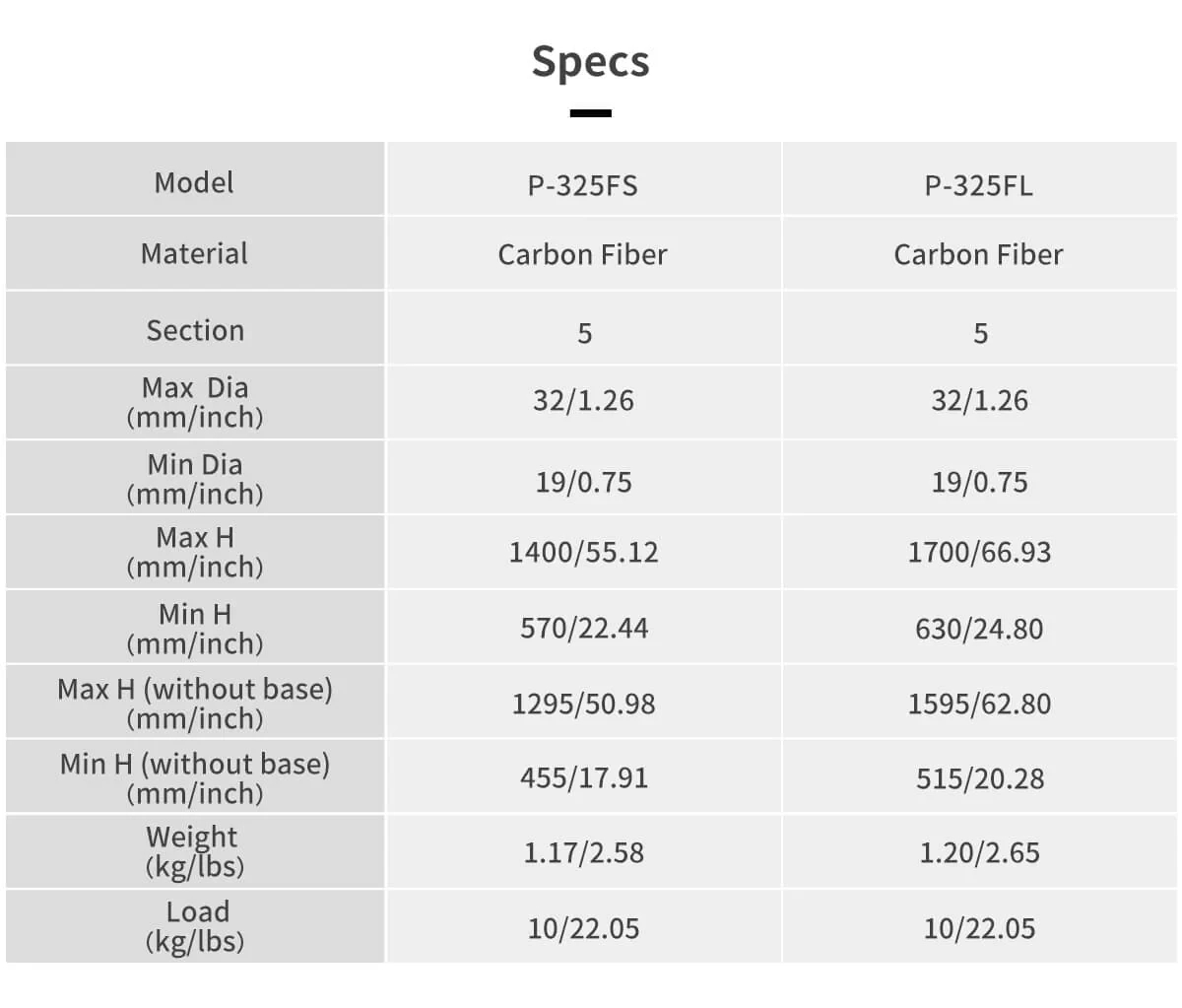Select the Min Dia value for P-325FL
Screen dimensions: 1182x1008
[979, 482]
